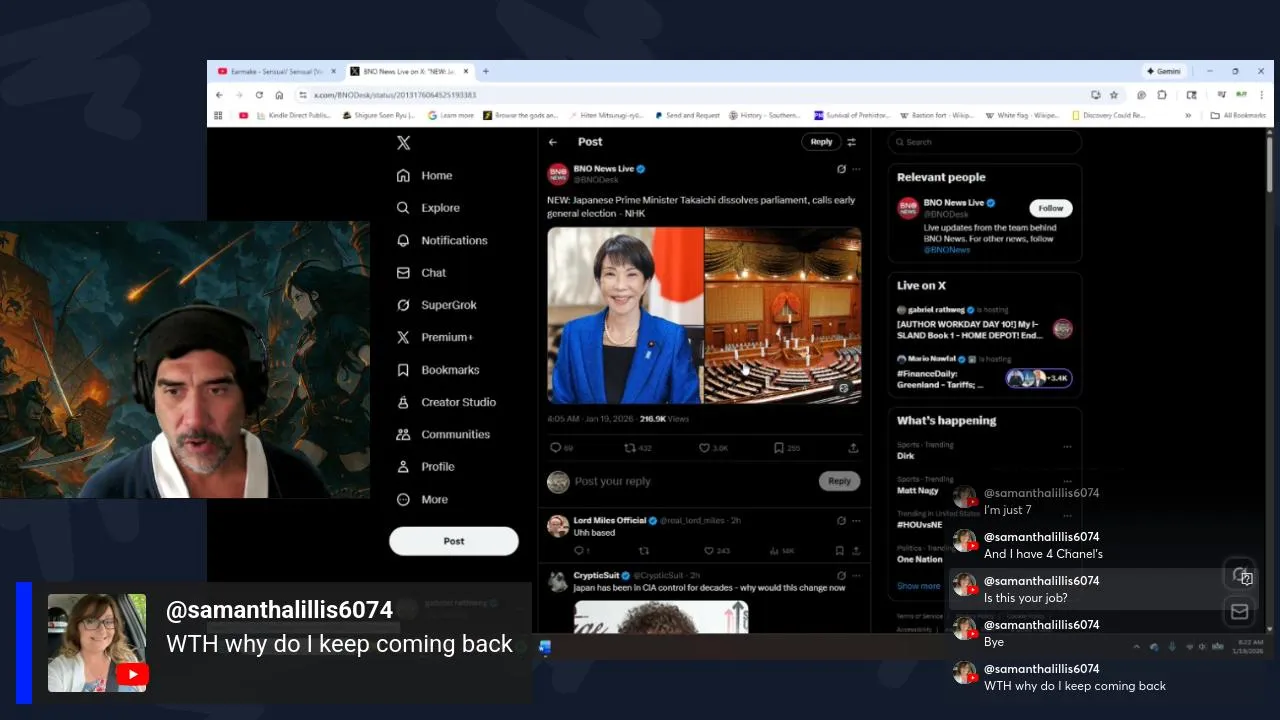Reload the page
This screenshot has height=720, width=1280.
tap(259, 95)
